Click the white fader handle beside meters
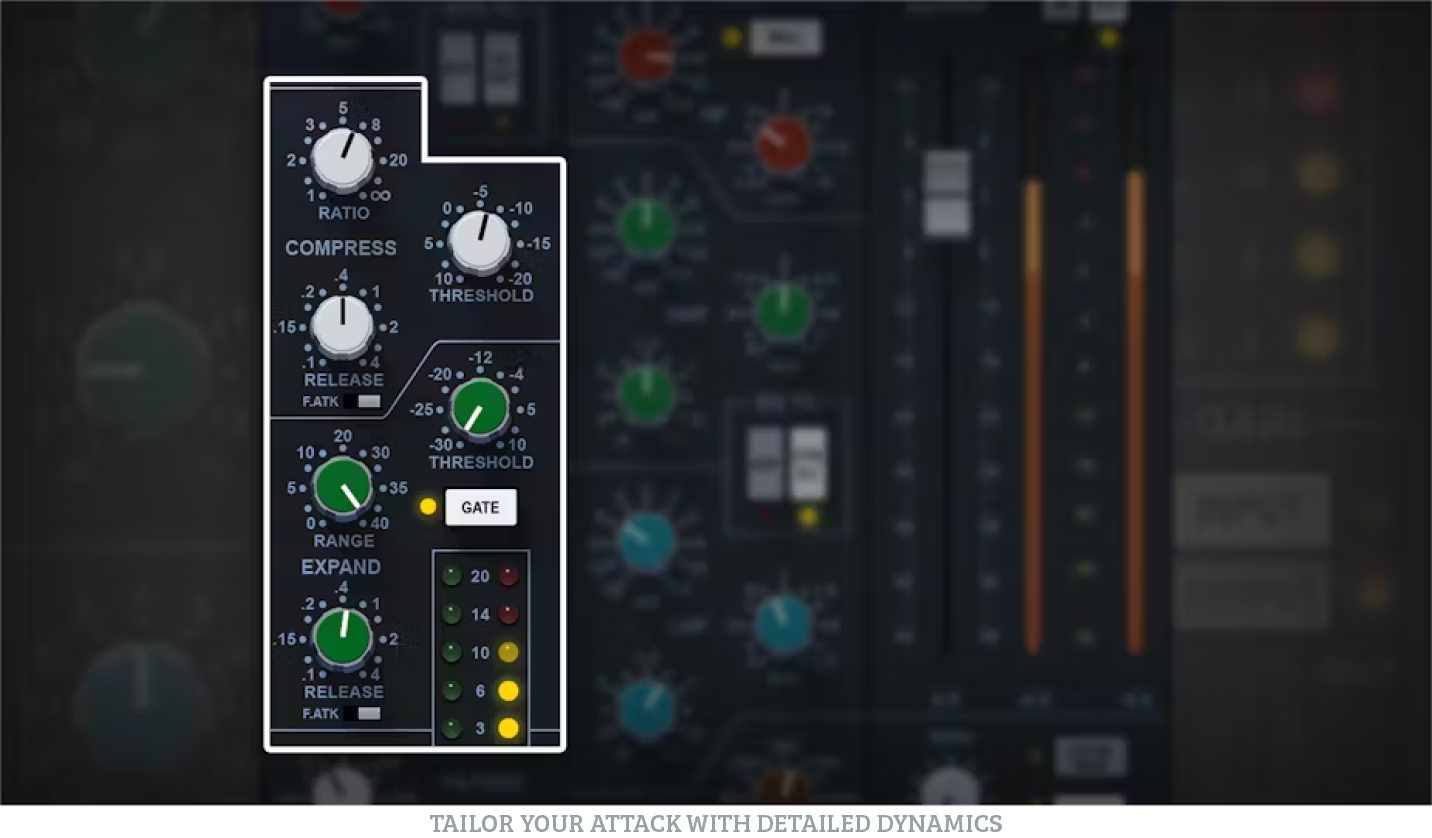Screen dimensions: 1432x838 pyautogui.click(x=947, y=194)
